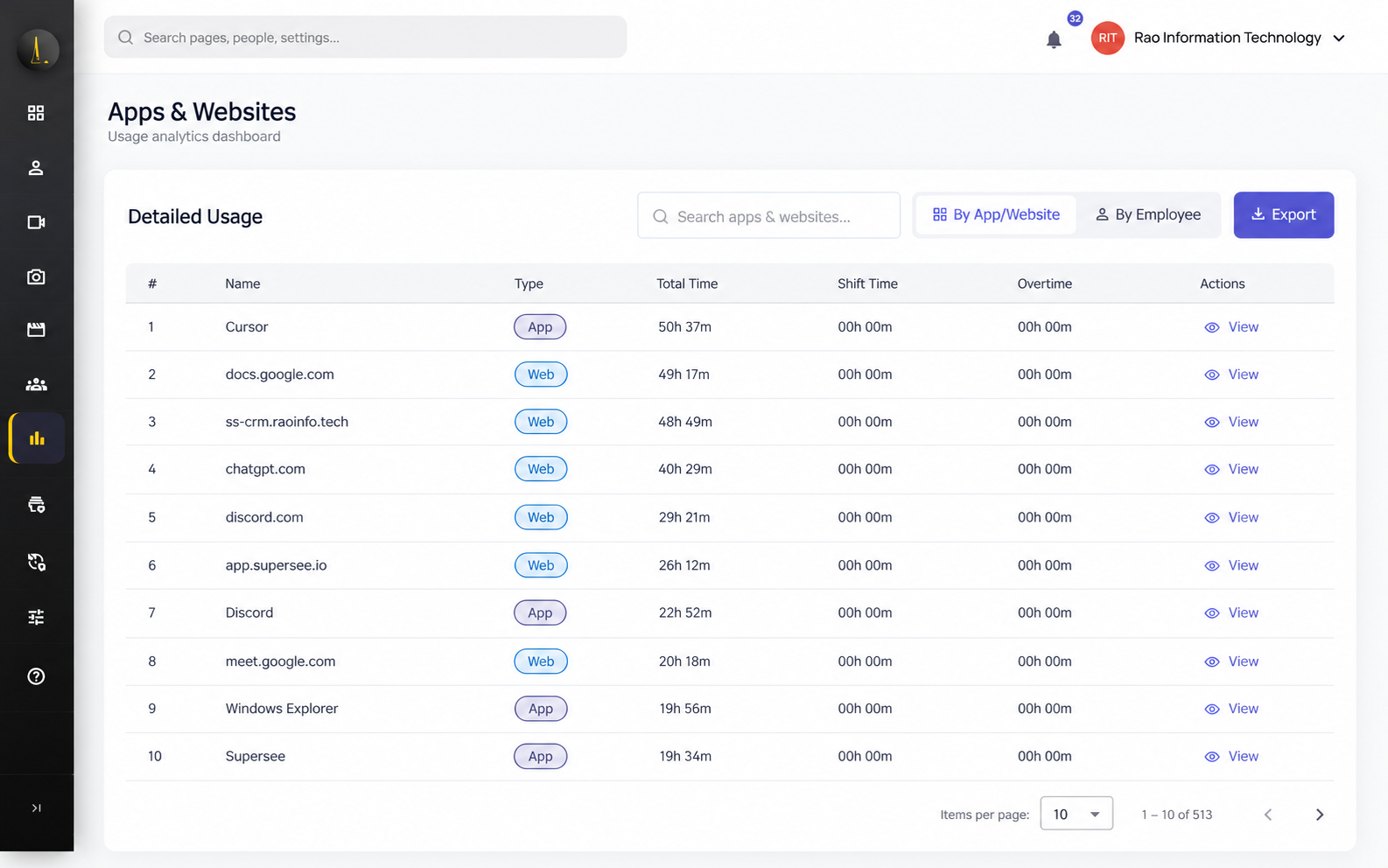Click the Type column header

point(529,283)
